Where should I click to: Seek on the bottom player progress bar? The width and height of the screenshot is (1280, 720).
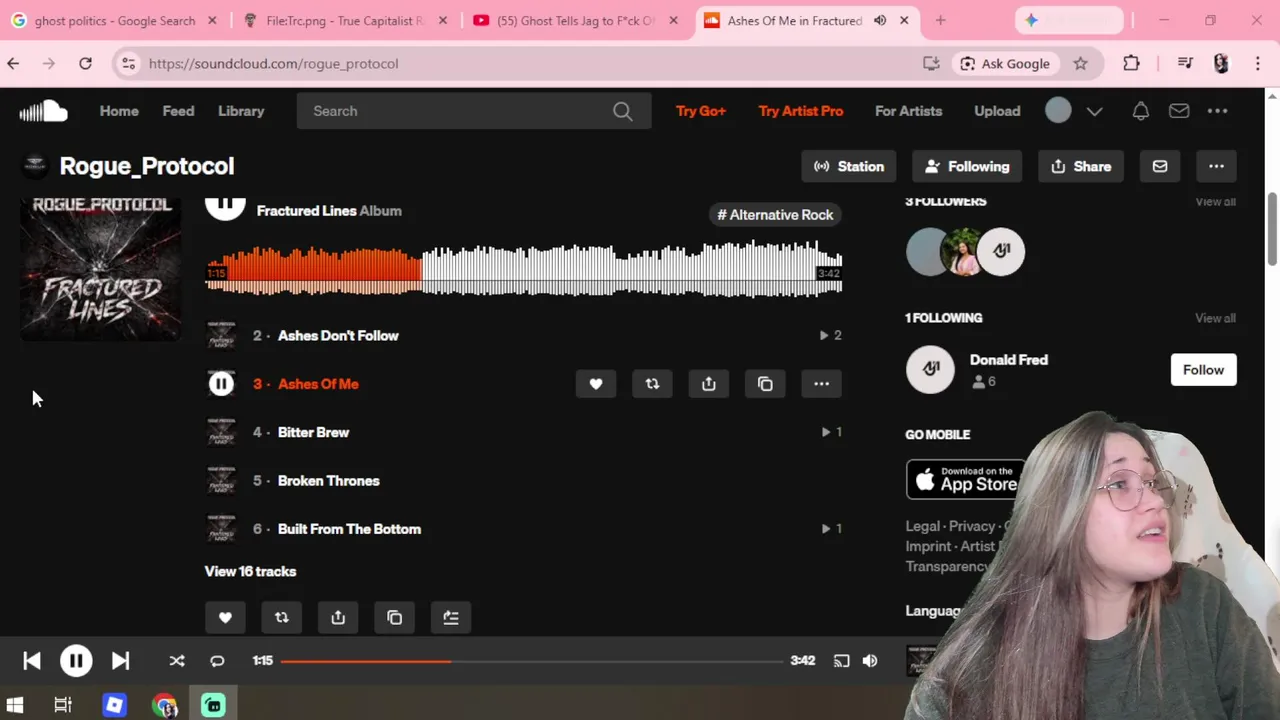(x=532, y=661)
